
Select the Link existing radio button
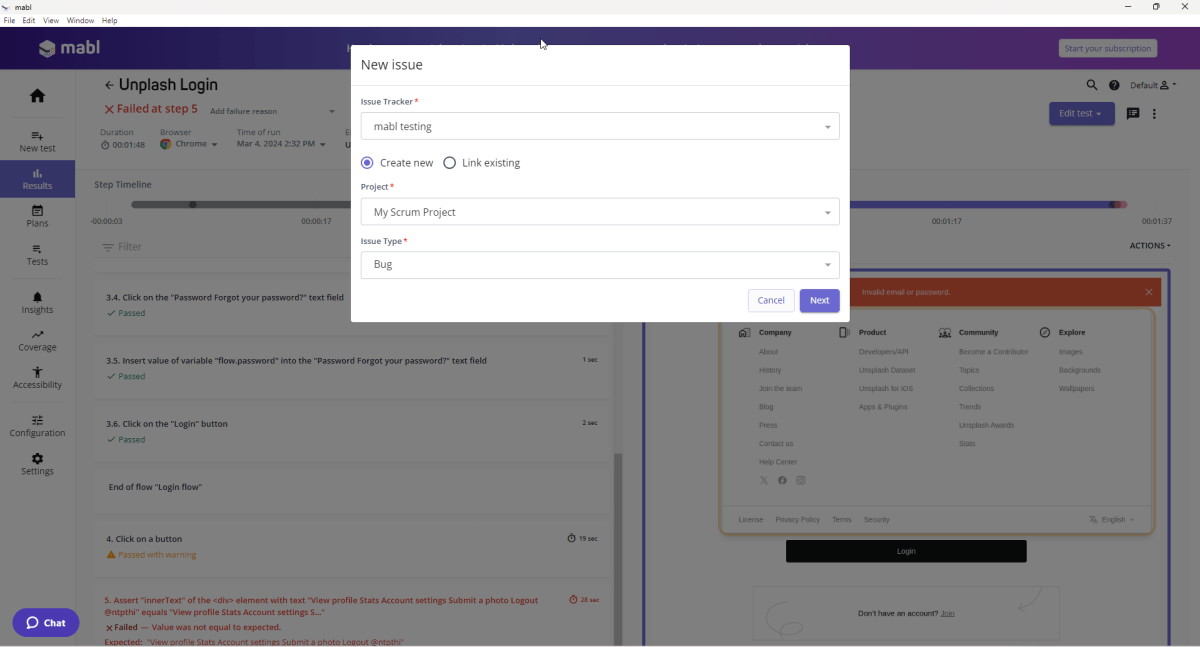(449, 162)
